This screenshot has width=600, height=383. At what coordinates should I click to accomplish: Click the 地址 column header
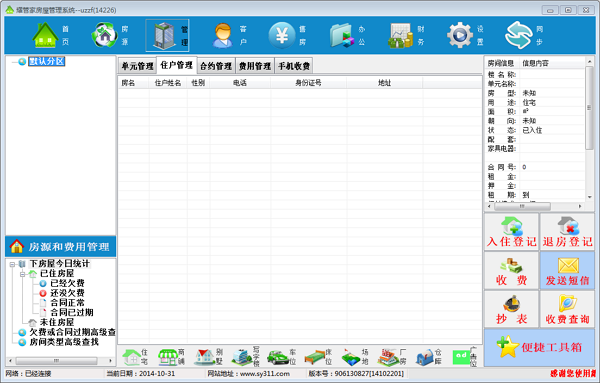385,83
